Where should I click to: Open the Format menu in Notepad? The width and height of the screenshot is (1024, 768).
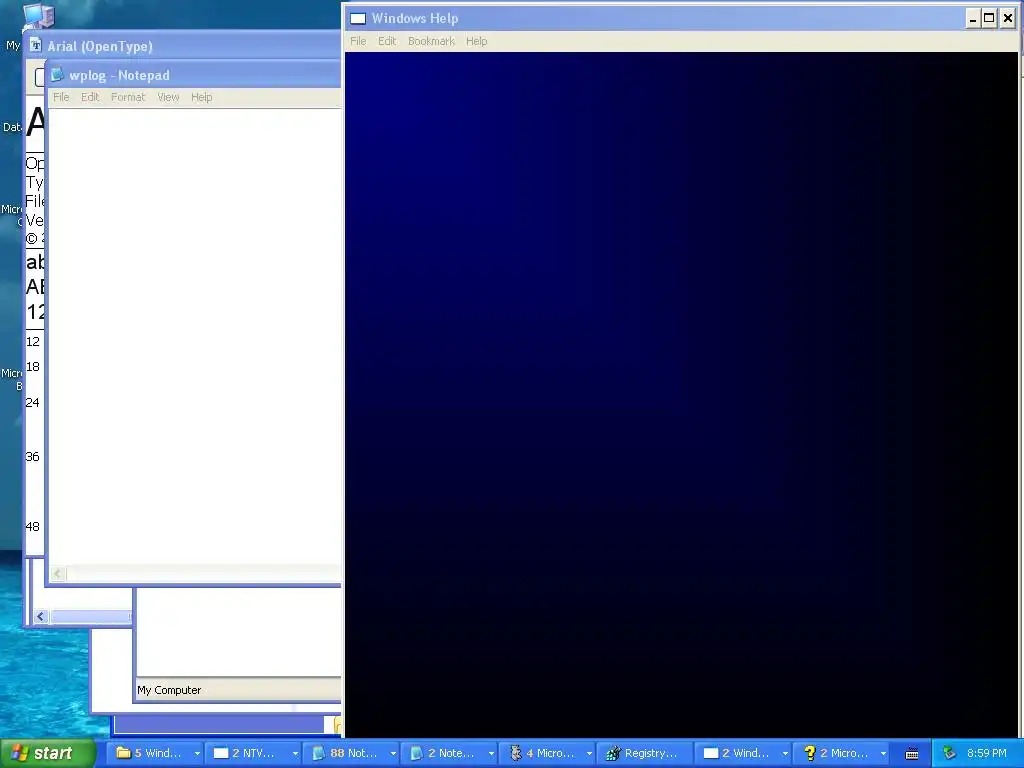[128, 97]
